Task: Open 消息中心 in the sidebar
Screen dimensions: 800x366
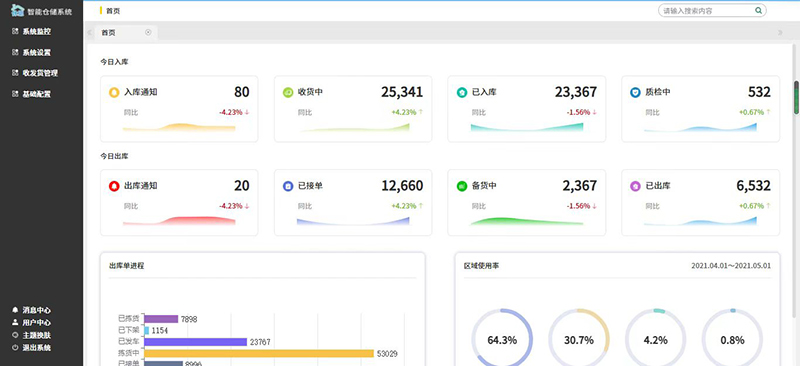Action: point(32,310)
